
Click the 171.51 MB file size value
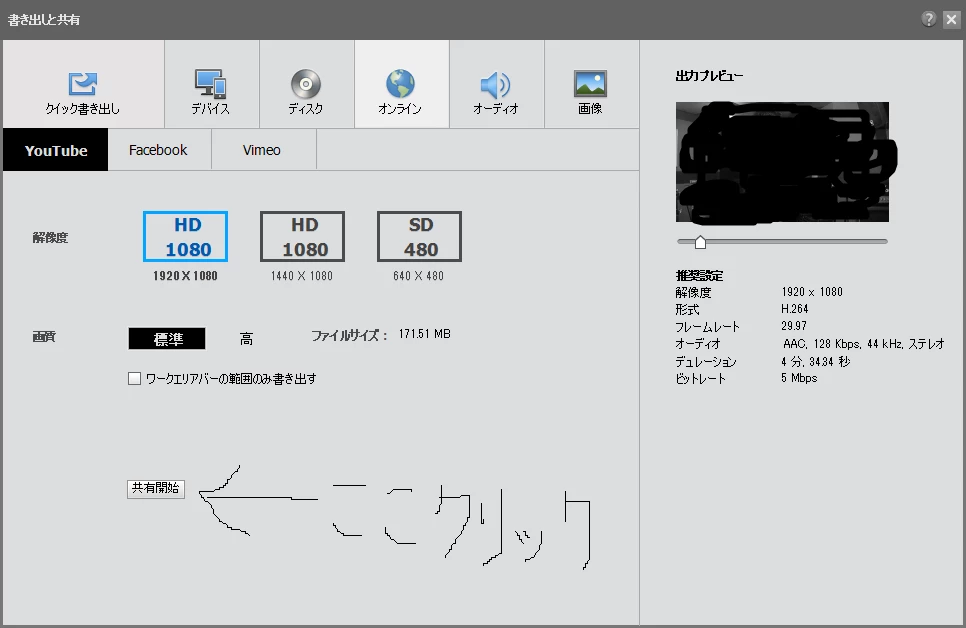(x=424, y=334)
